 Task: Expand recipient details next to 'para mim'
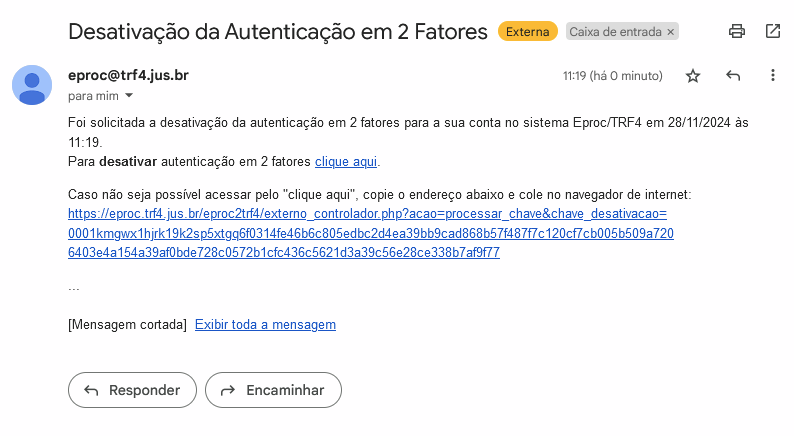[129, 97]
